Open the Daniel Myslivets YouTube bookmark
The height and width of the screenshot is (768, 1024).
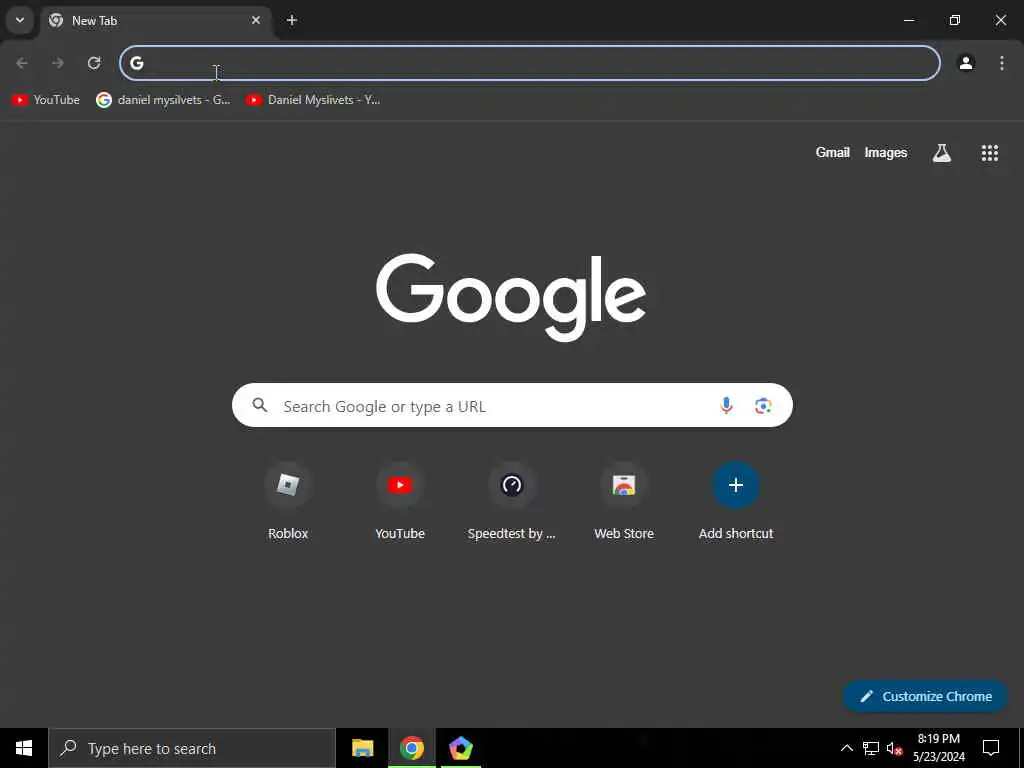[x=313, y=100]
